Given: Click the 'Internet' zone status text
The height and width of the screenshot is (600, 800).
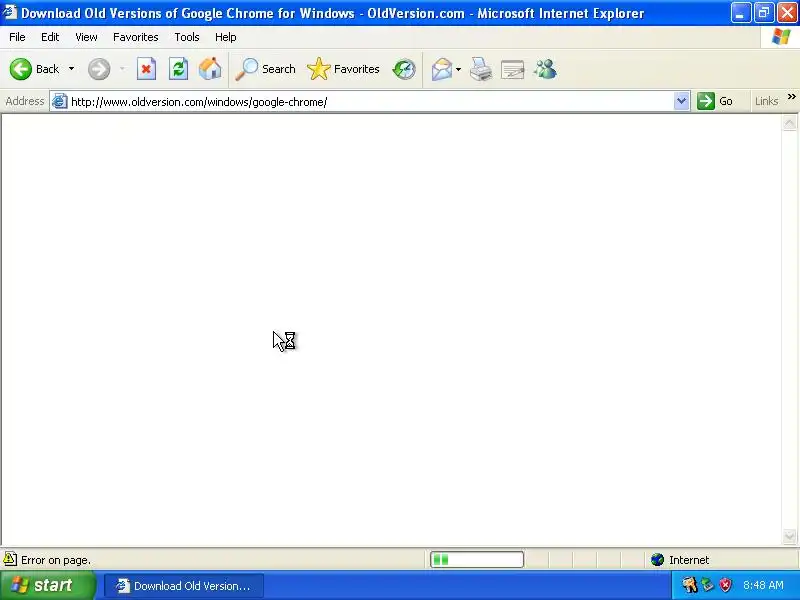Looking at the screenshot, I should tap(689, 560).
